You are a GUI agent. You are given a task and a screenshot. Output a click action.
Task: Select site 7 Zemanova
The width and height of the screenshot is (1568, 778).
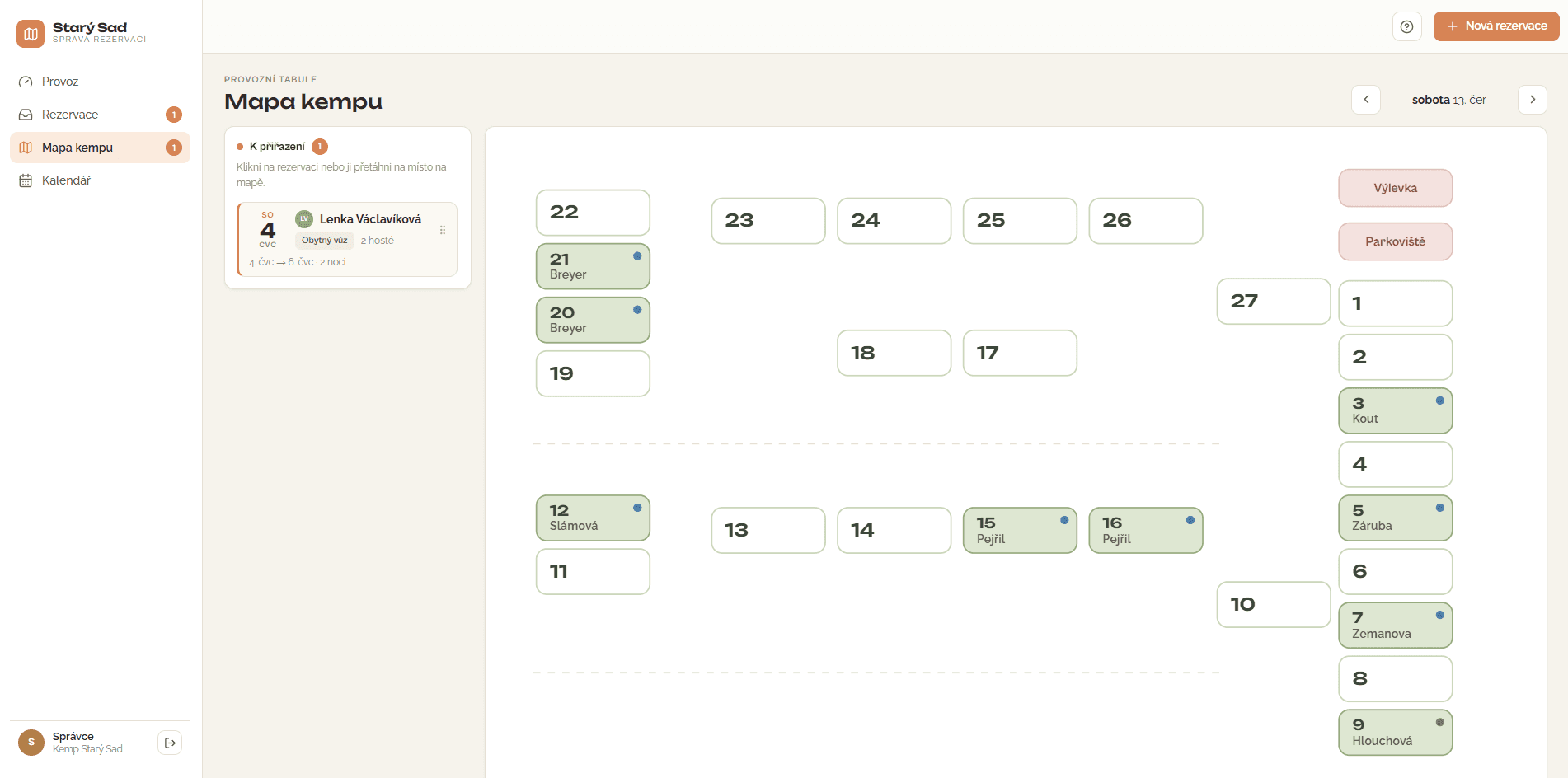pos(1396,625)
